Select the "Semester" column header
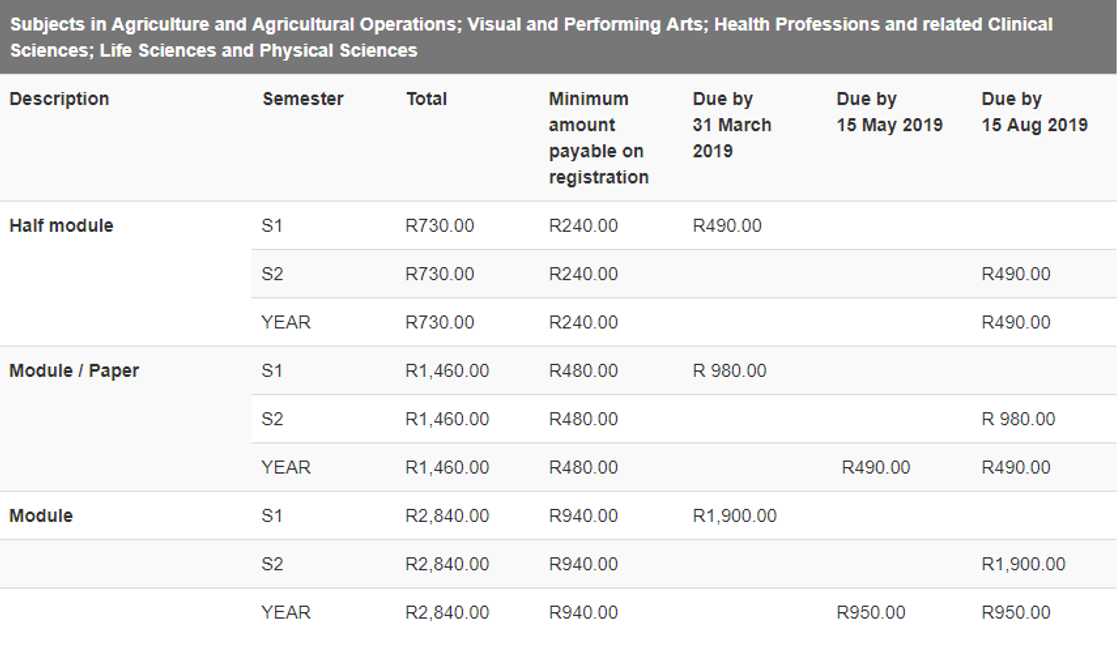The height and width of the screenshot is (660, 1120). tap(302, 99)
